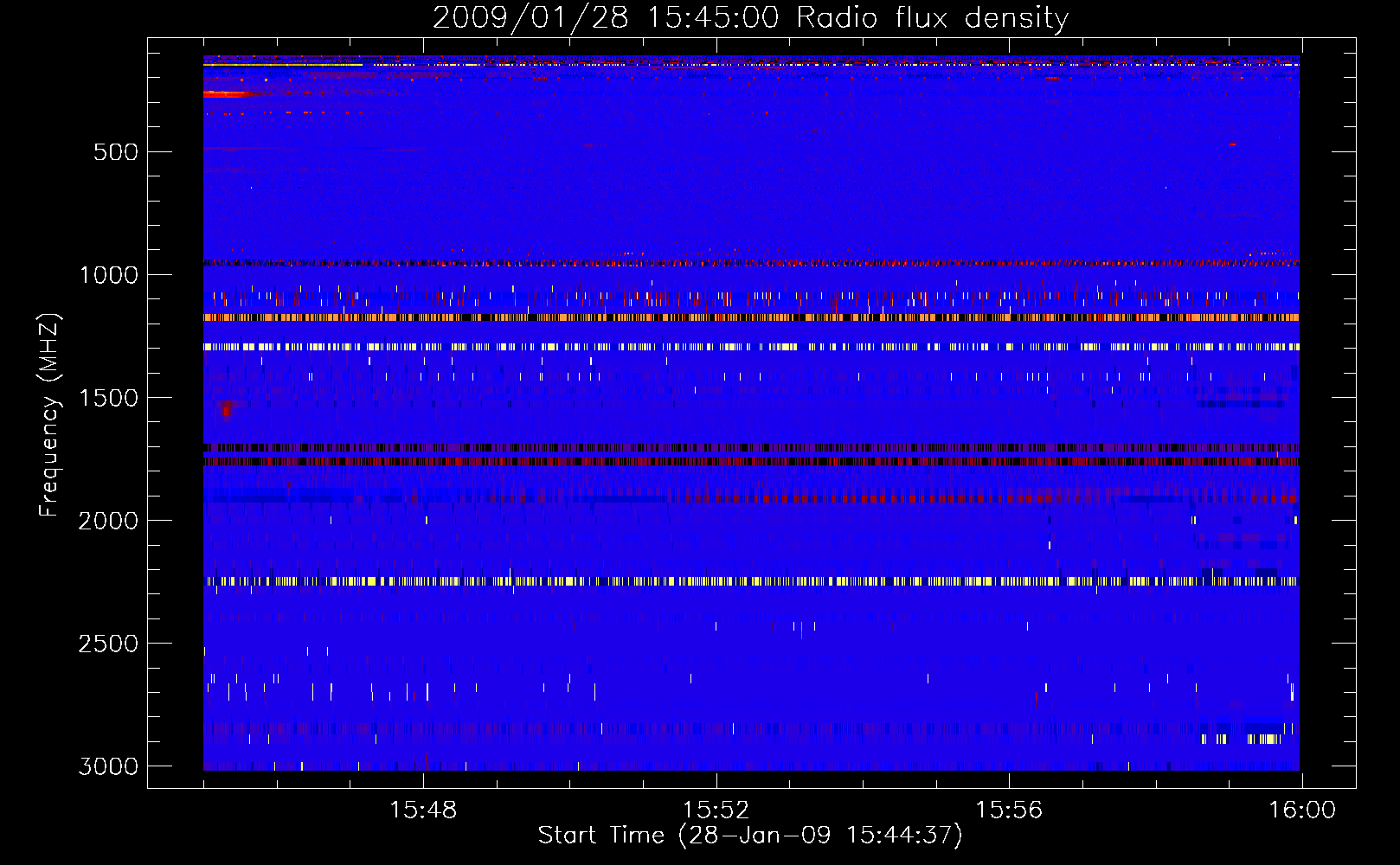This screenshot has height=865, width=1400.
Task: Click the 15:48 time tick label
Action: [x=423, y=811]
